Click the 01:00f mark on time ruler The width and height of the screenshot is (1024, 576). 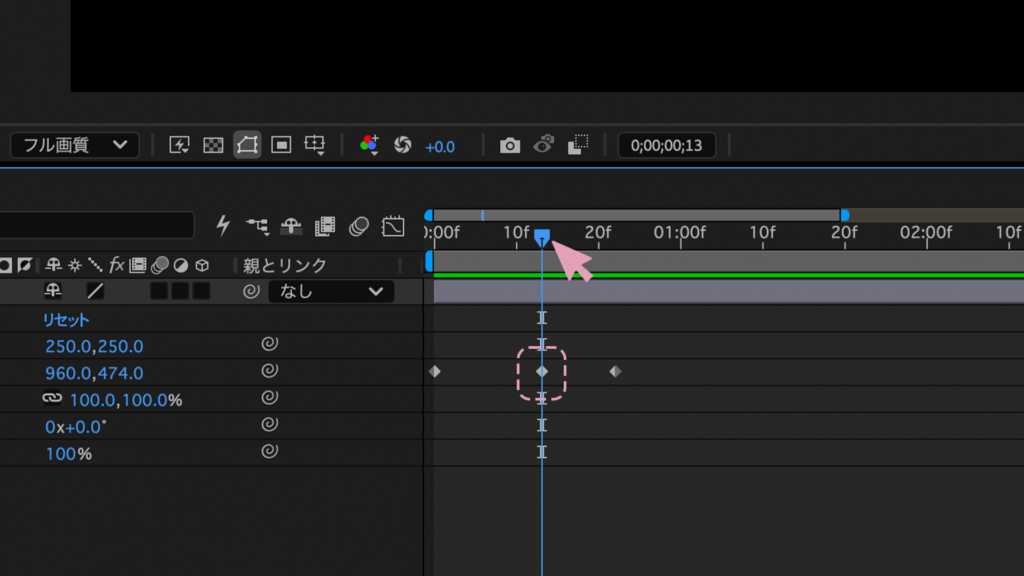coord(680,232)
